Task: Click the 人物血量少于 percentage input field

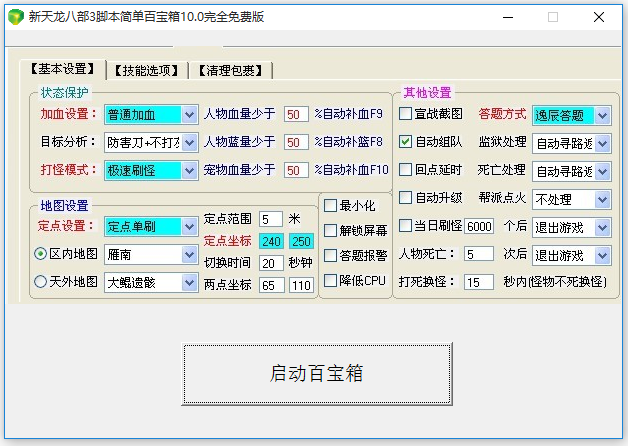Action: tap(296, 114)
